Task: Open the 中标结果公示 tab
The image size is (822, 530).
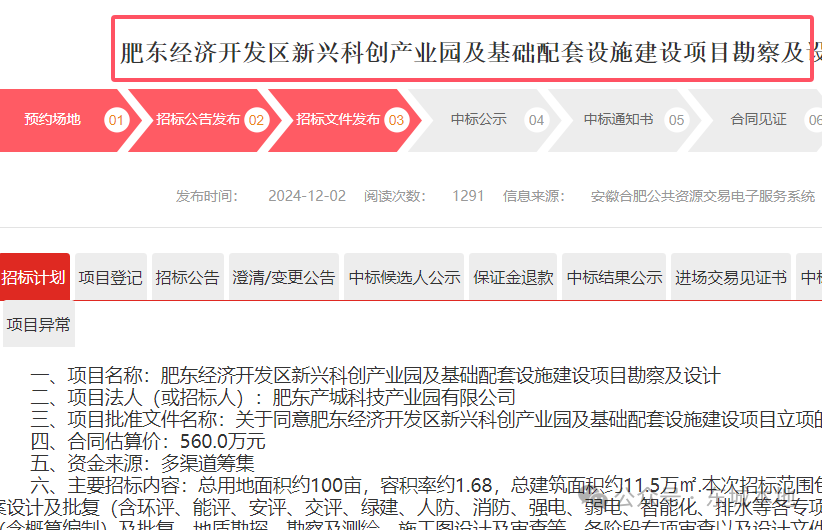Action: tap(614, 277)
